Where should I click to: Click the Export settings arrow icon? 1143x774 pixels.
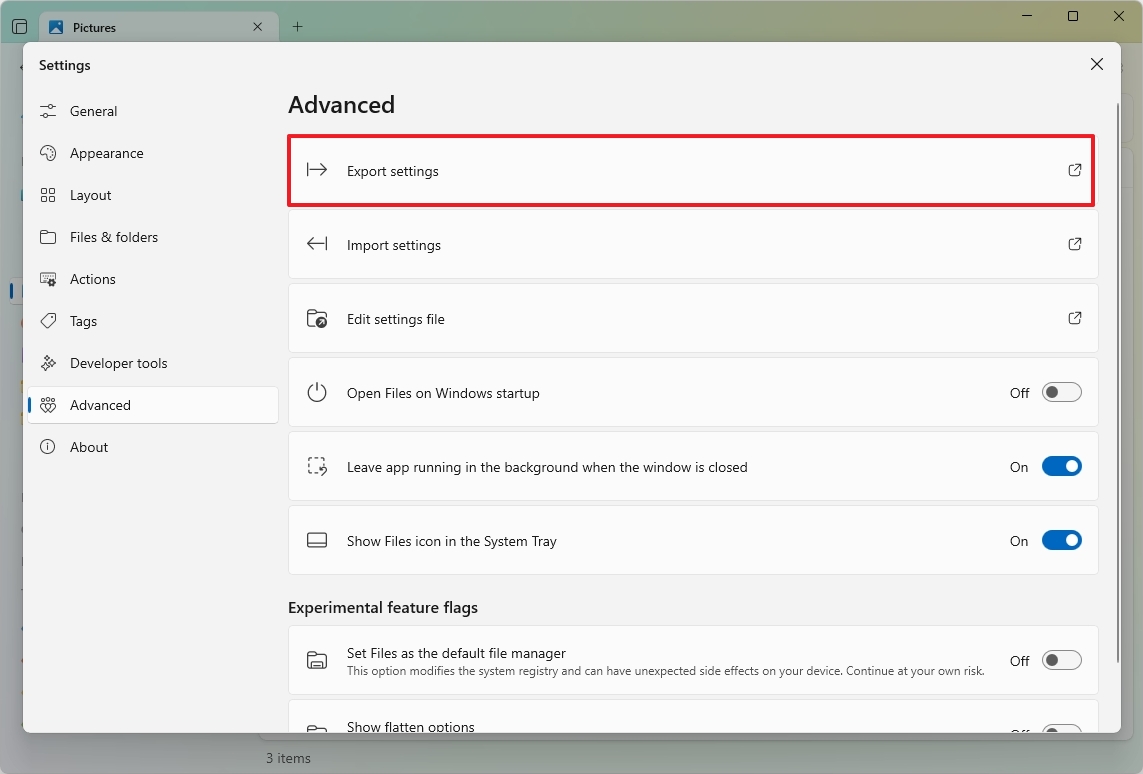click(x=317, y=170)
